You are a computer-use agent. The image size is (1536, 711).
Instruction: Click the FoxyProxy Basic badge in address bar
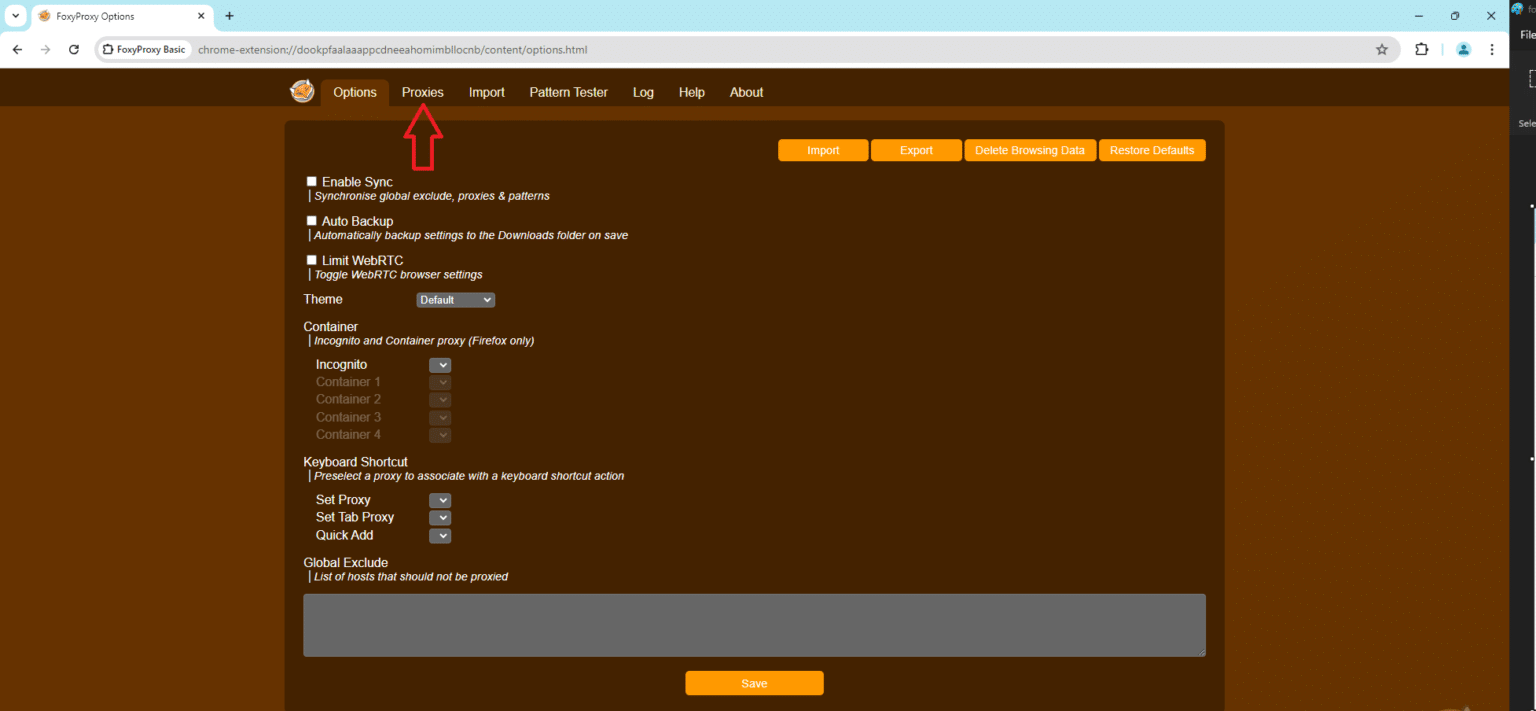point(144,49)
